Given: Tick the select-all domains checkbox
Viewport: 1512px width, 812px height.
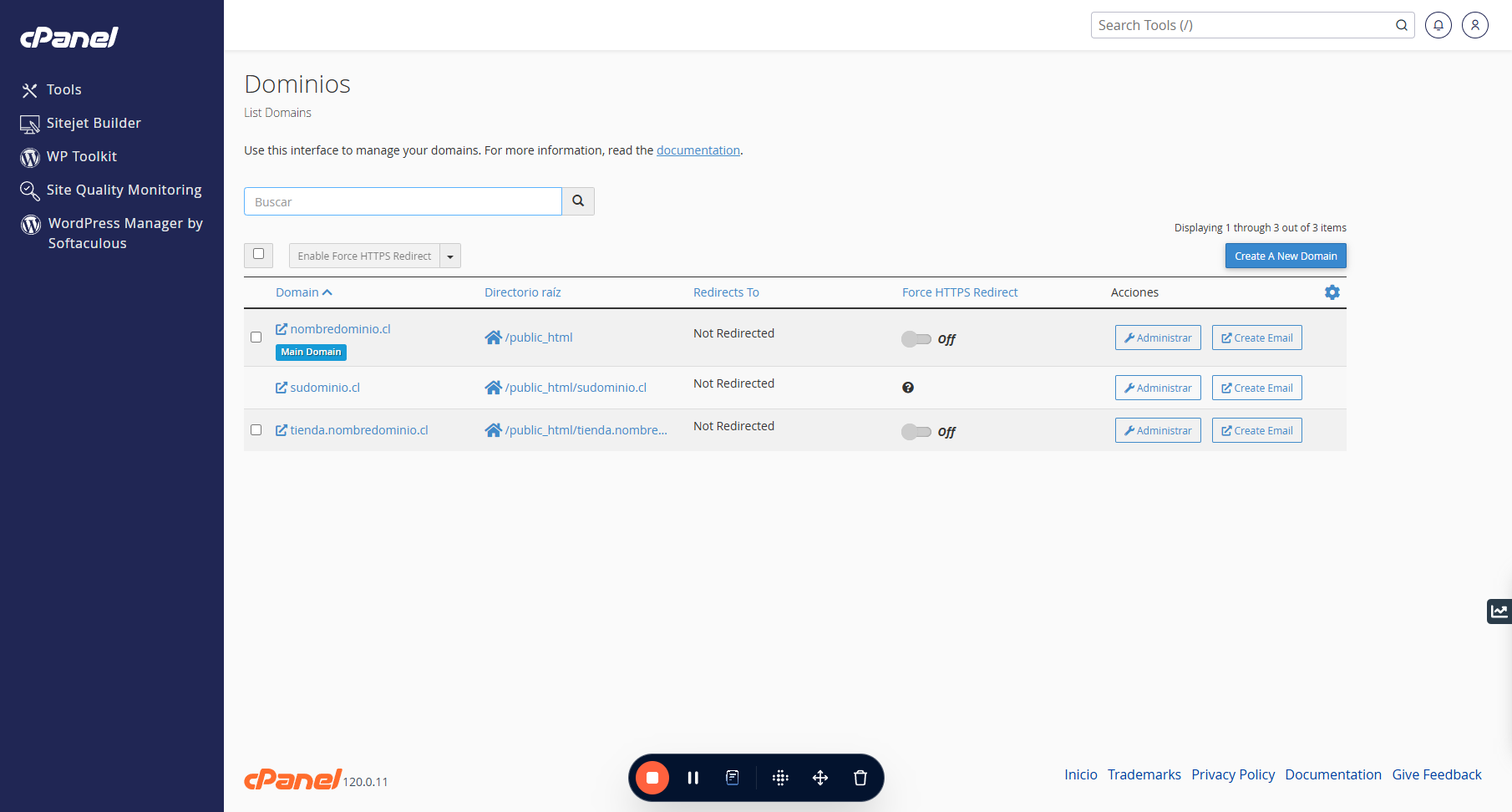Looking at the screenshot, I should point(259,254).
